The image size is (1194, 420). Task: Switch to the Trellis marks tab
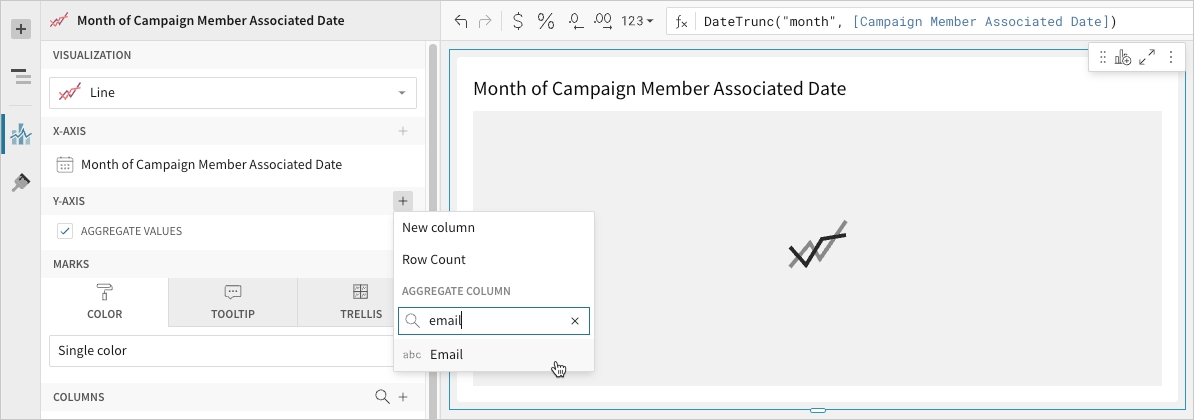360,302
